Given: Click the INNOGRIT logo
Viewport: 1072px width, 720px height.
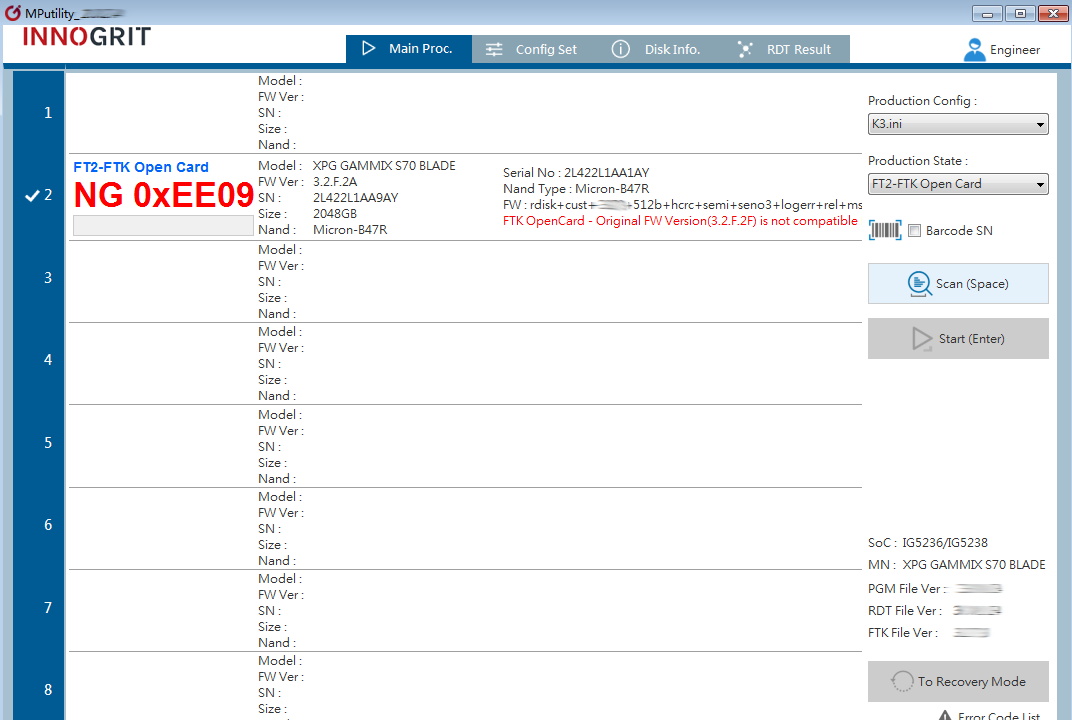Looking at the screenshot, I should tap(87, 37).
